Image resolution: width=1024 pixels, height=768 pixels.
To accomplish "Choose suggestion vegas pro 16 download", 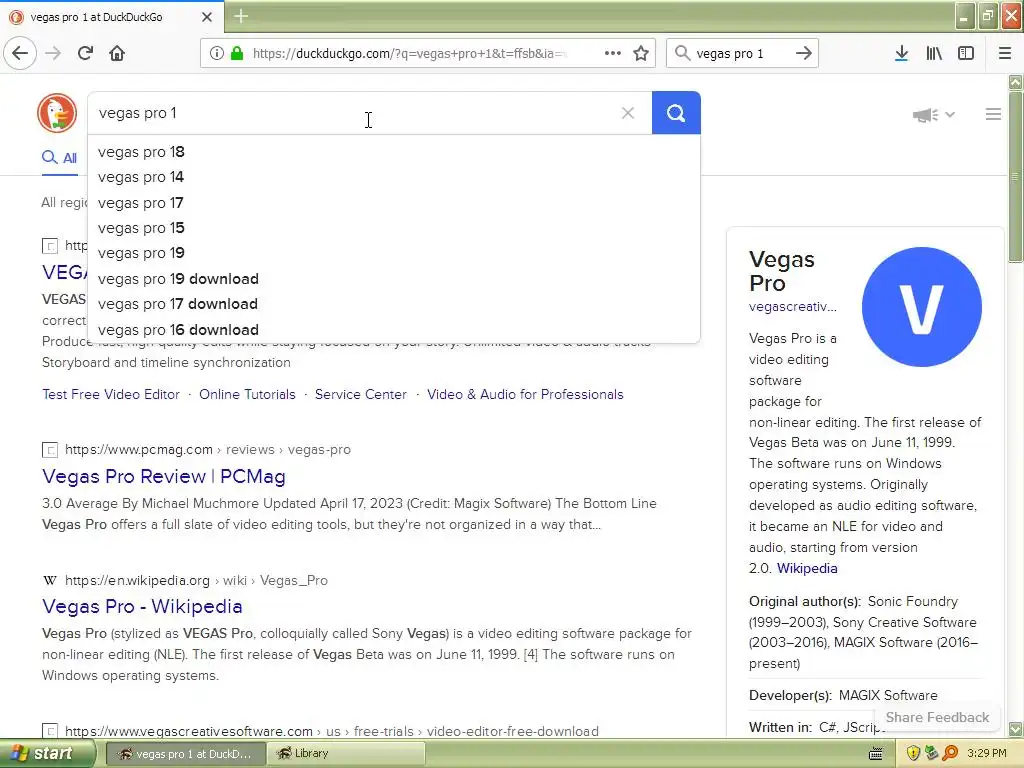I will pyautogui.click(x=394, y=330).
